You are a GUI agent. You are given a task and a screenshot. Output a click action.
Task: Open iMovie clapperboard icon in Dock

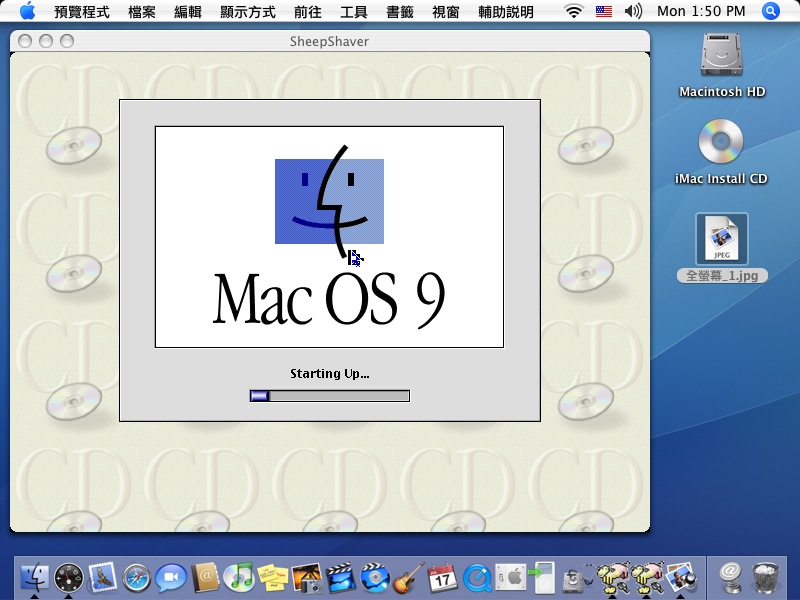click(341, 577)
